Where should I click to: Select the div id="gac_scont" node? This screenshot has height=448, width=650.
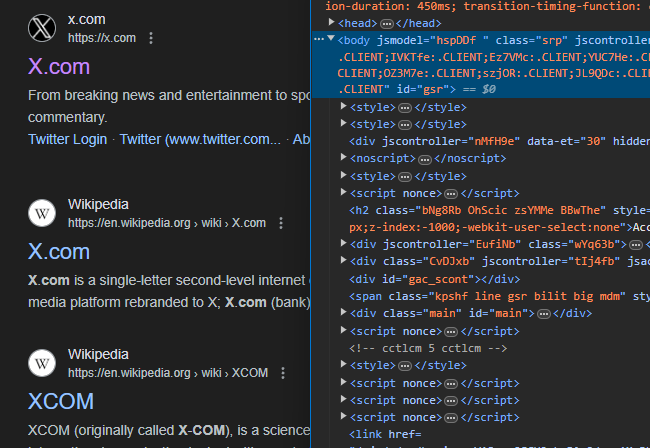434,279
